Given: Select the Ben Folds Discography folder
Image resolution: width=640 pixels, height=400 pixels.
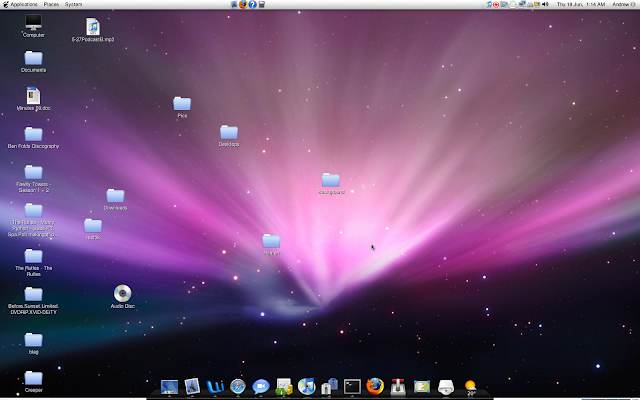Looking at the screenshot, I should (33, 138).
